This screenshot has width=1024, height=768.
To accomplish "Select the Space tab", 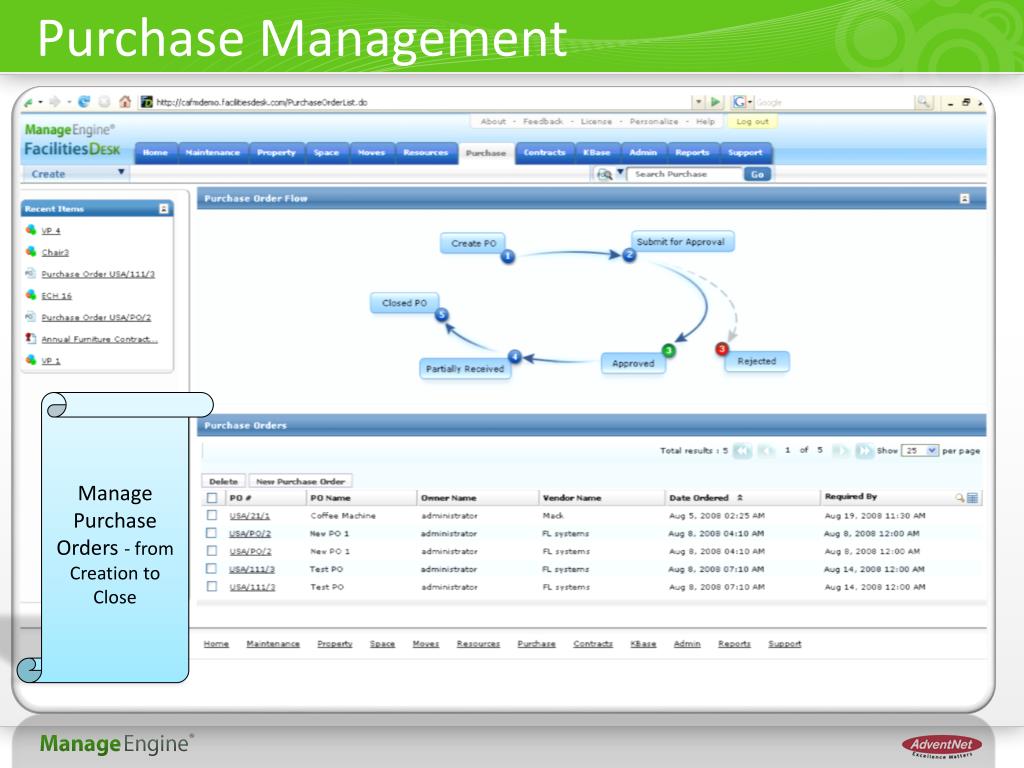I will pos(327,153).
